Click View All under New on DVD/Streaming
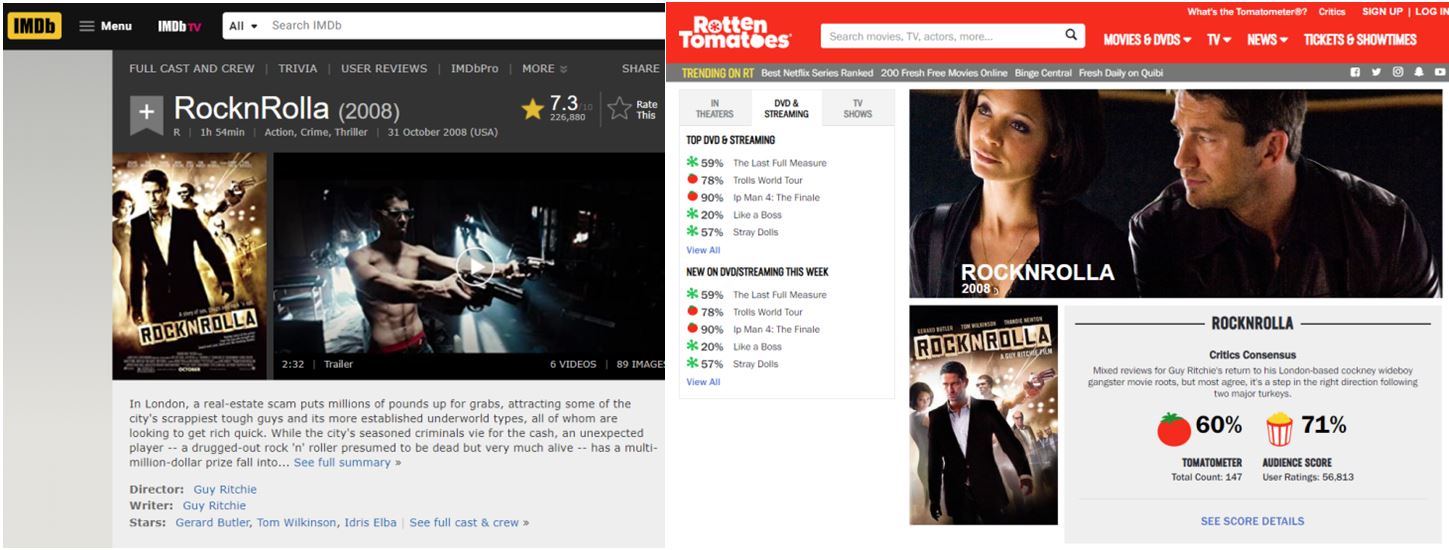Image resolution: width=1449 pixels, height=550 pixels. (703, 382)
